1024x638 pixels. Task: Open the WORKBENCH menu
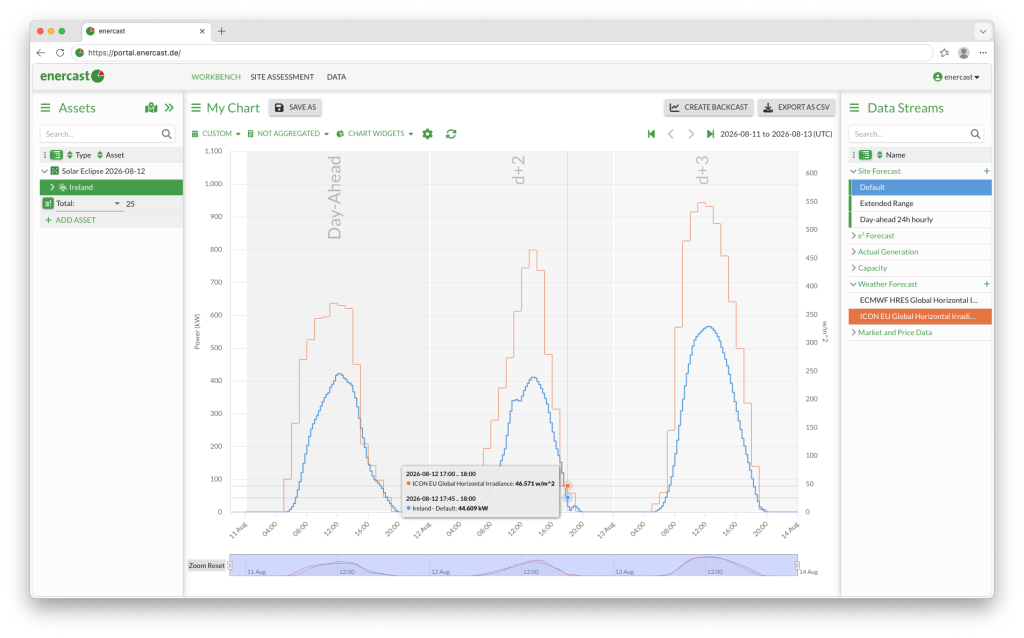click(216, 77)
